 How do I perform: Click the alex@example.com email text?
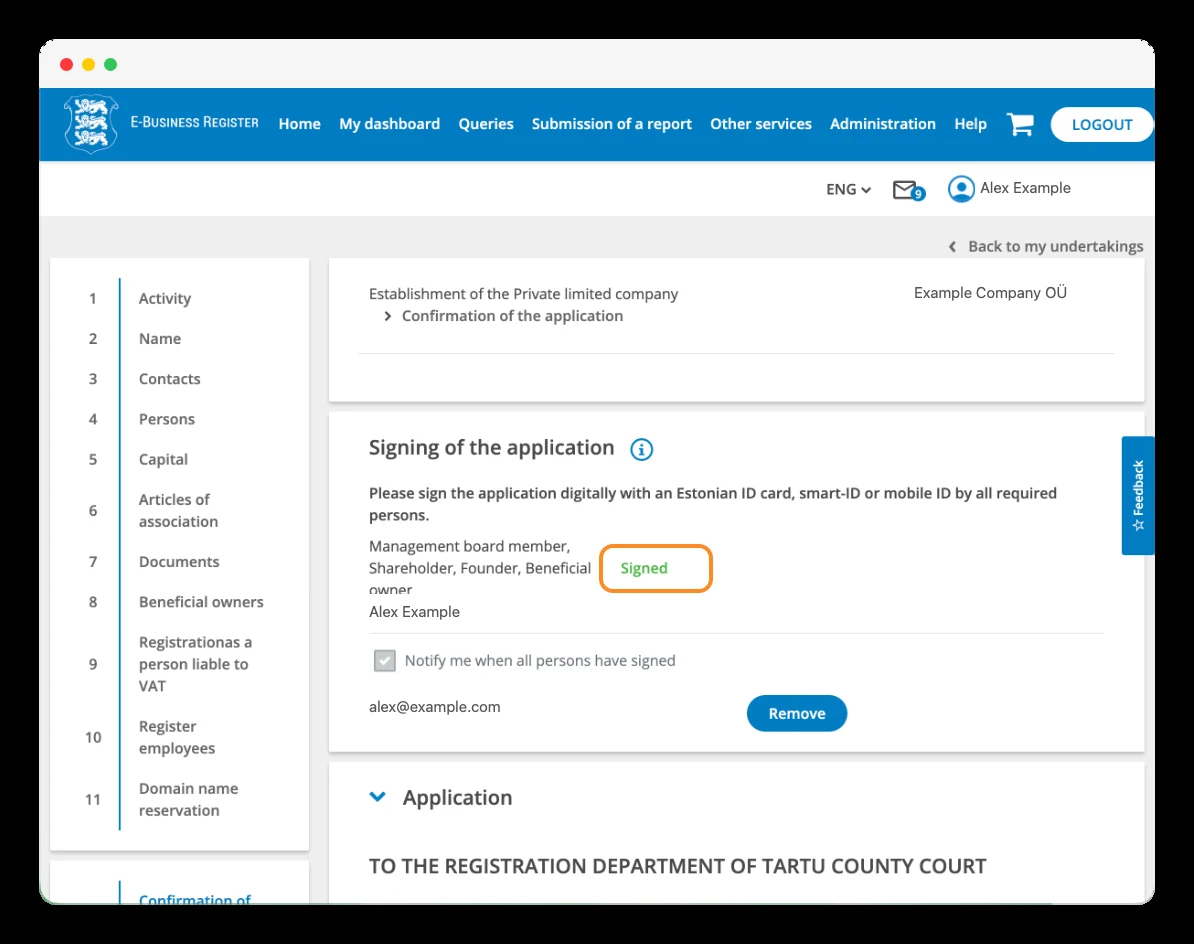coord(435,706)
